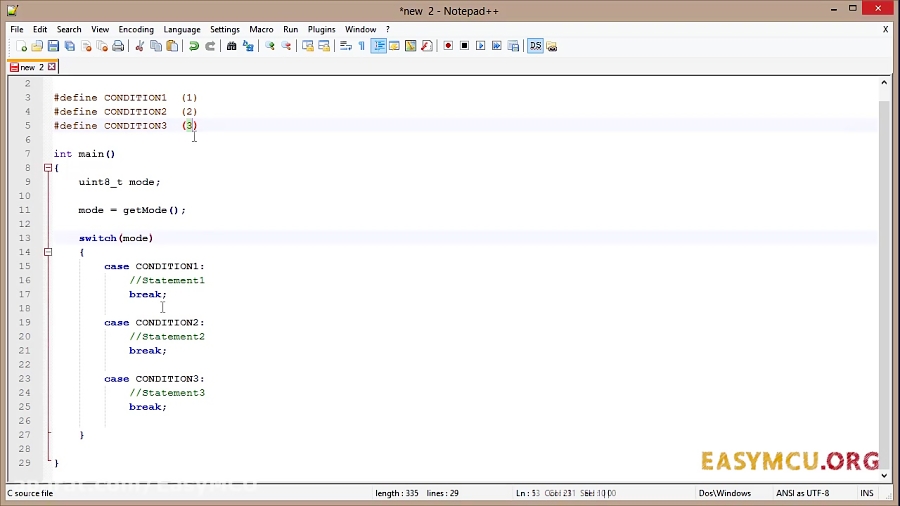Close the new 2 tab with red X
This screenshot has width=900, height=506.
[x=51, y=67]
